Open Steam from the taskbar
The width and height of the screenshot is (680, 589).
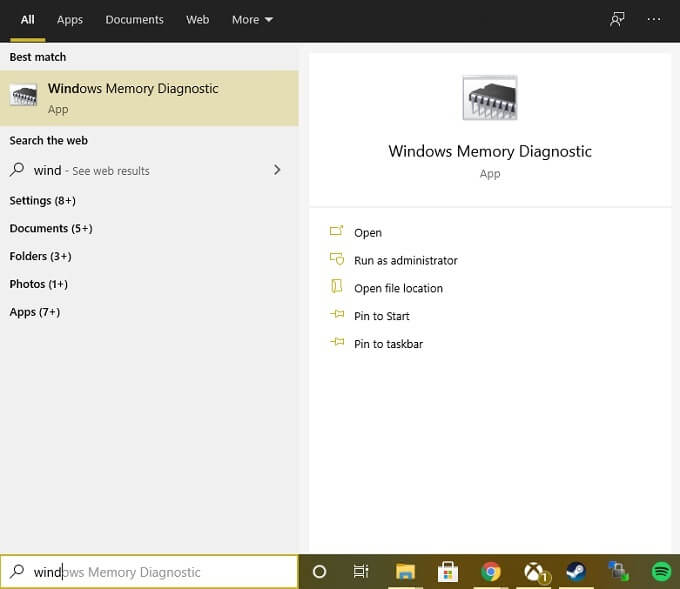(x=576, y=572)
